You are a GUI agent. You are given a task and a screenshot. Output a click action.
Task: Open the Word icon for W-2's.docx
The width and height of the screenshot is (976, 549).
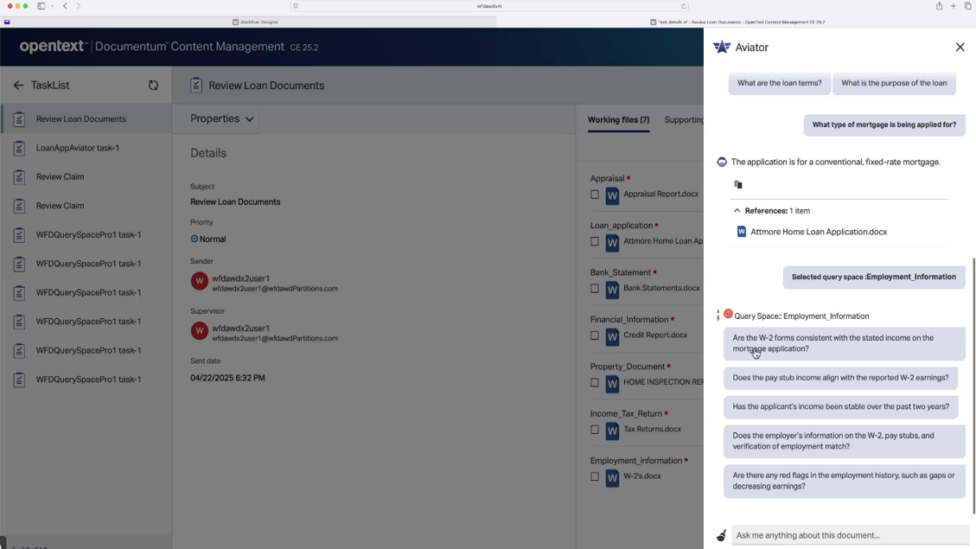pyautogui.click(x=612, y=477)
